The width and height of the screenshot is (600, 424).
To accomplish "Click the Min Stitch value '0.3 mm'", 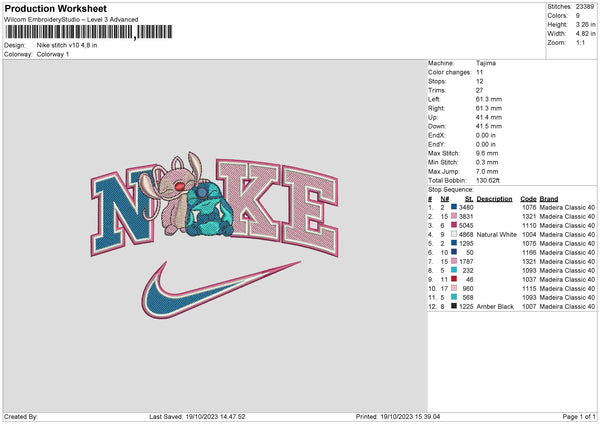I will [487, 162].
